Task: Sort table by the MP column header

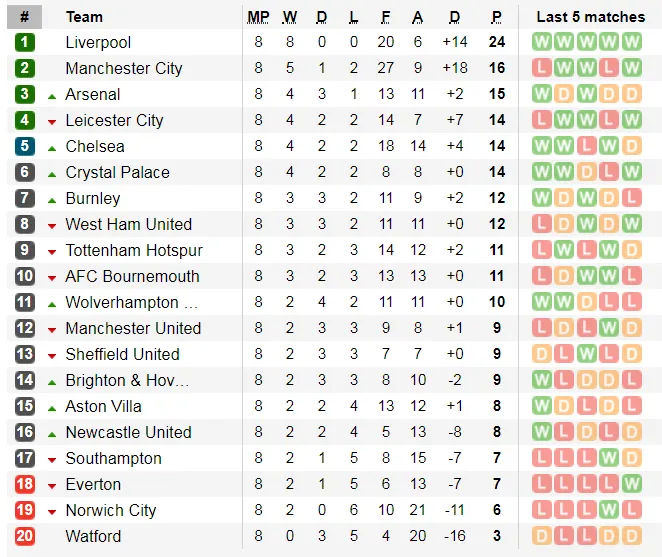Action: (x=258, y=17)
